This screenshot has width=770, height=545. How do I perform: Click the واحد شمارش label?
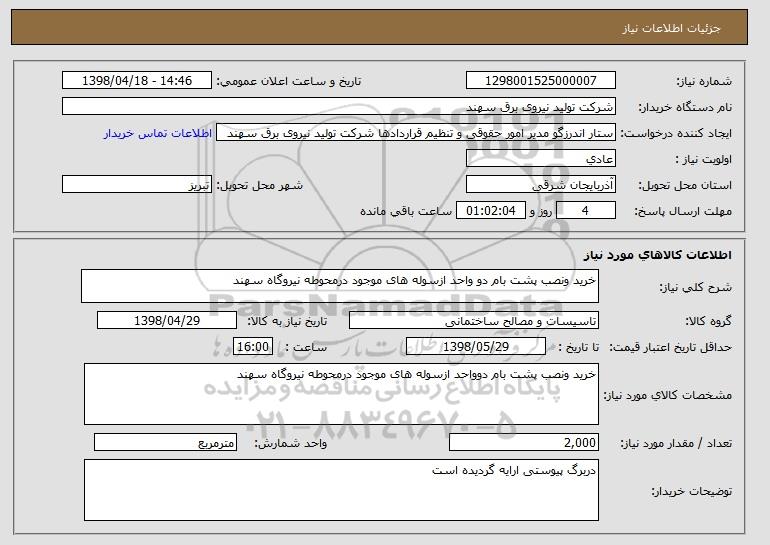pyautogui.click(x=290, y=444)
